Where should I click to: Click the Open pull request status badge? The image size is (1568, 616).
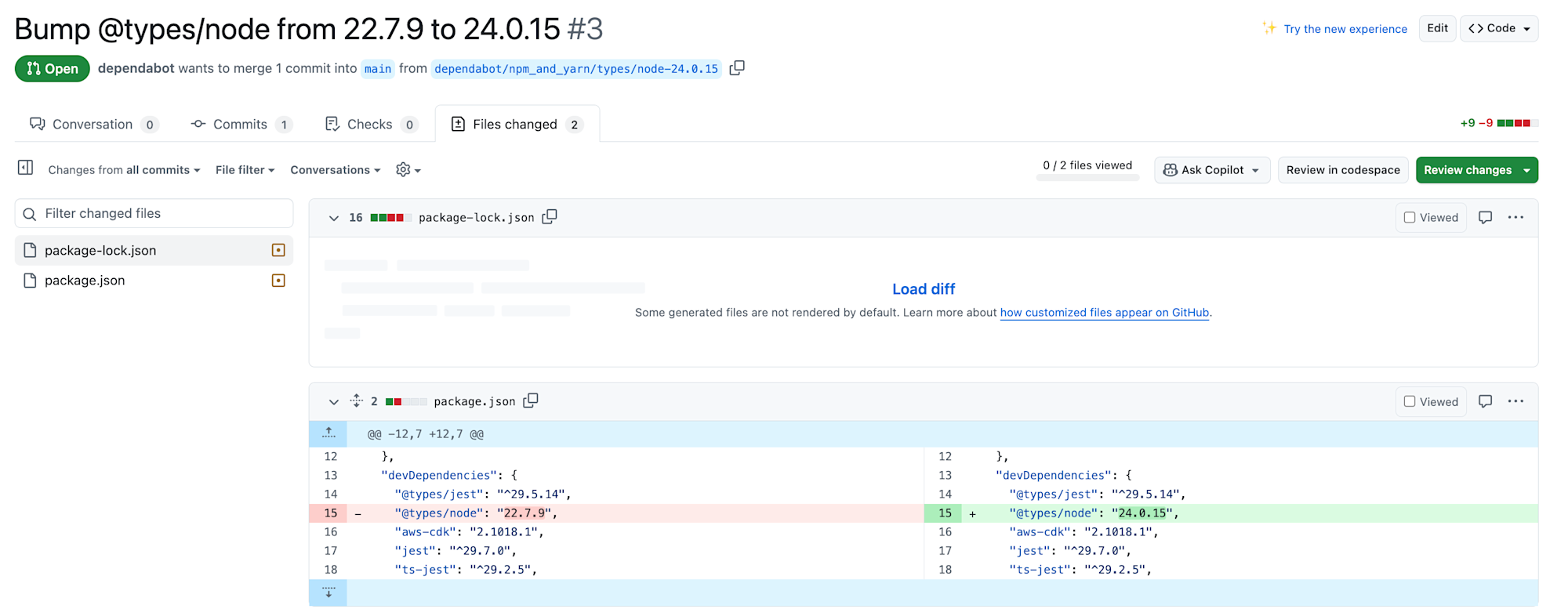click(53, 69)
